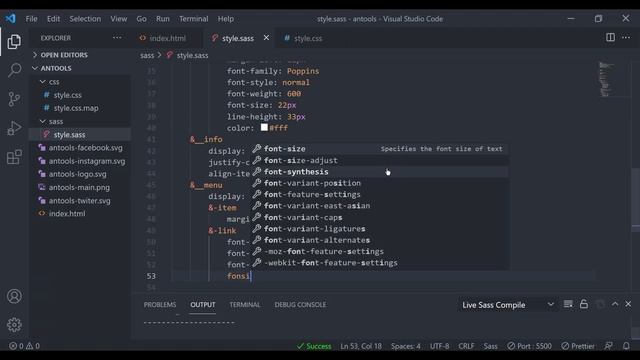
Task: Change CRLF line ending setting
Action: (x=466, y=346)
